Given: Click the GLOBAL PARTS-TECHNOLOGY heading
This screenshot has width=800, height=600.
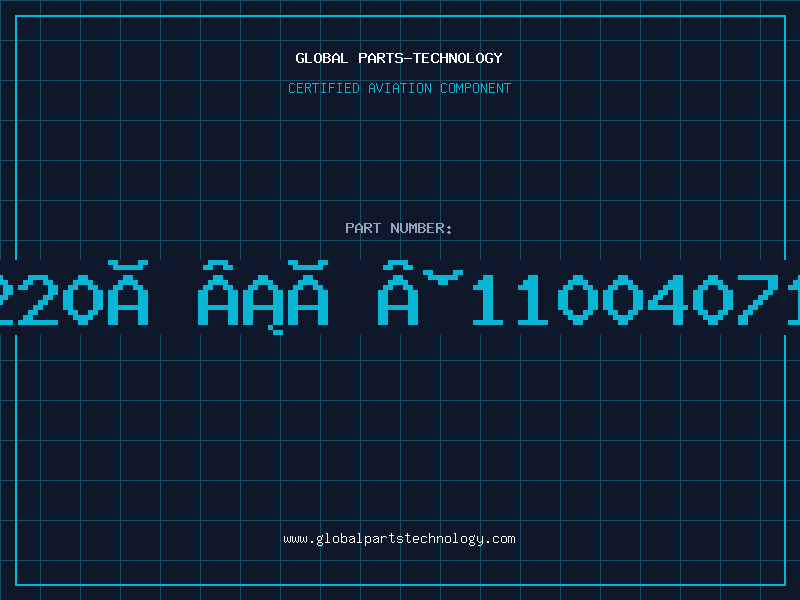Looking at the screenshot, I should (x=399, y=58).
